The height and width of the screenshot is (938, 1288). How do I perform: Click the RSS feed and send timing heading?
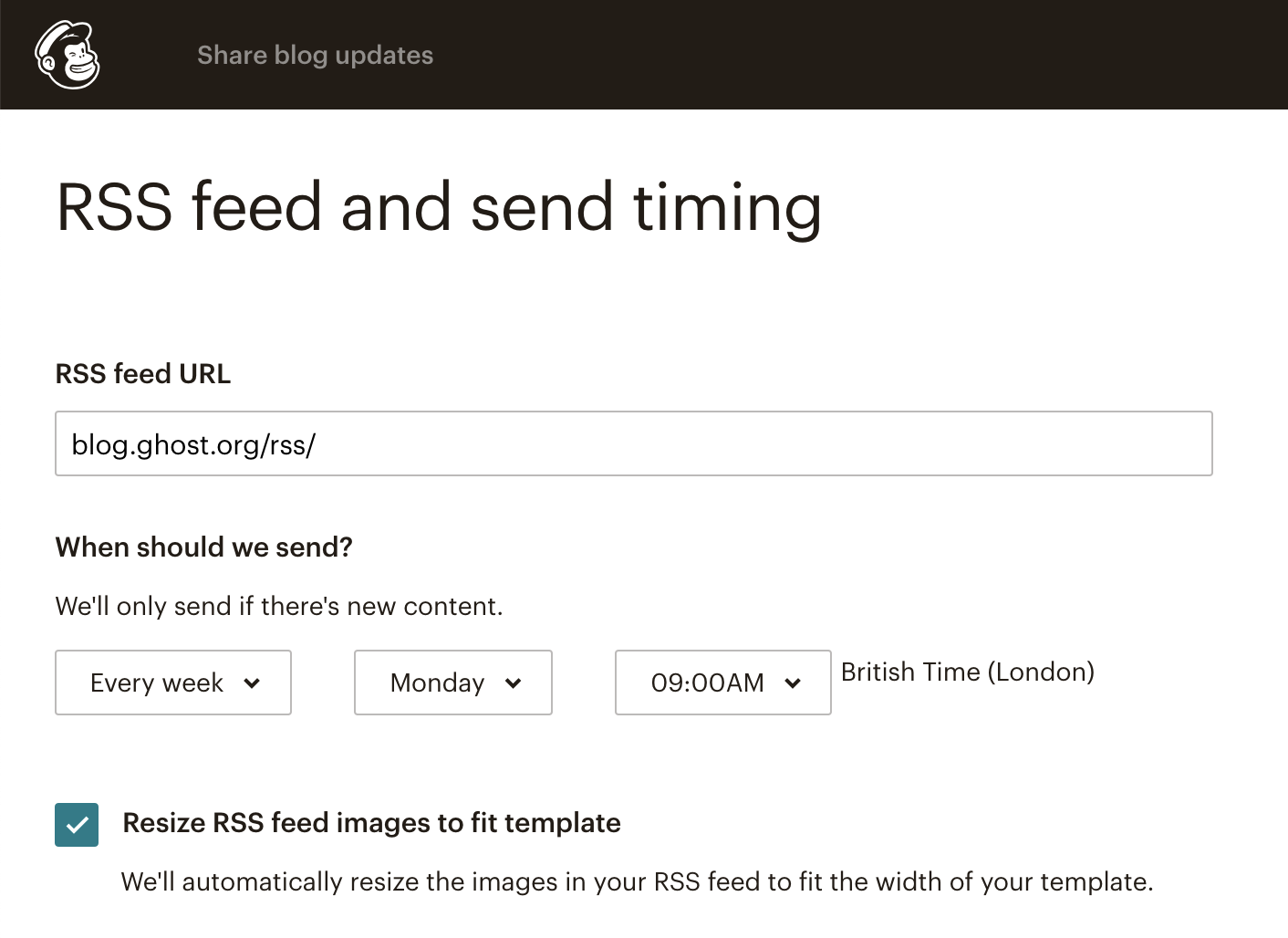pos(439,207)
